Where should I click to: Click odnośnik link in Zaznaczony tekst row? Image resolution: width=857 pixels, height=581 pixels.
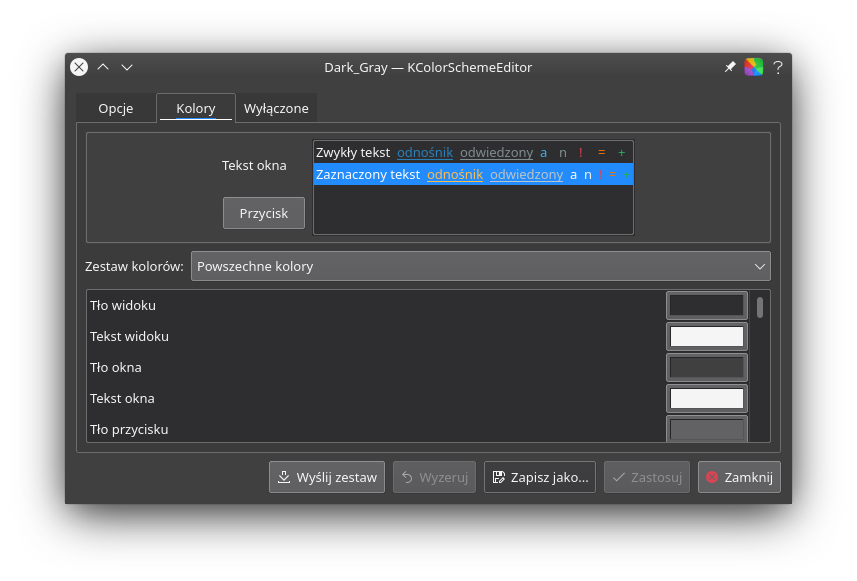pyautogui.click(x=455, y=174)
